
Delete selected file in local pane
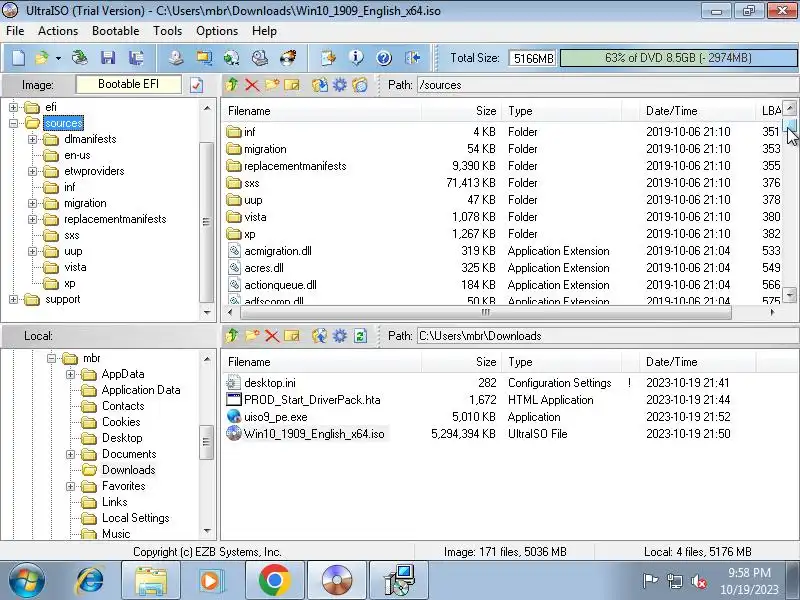(272, 336)
